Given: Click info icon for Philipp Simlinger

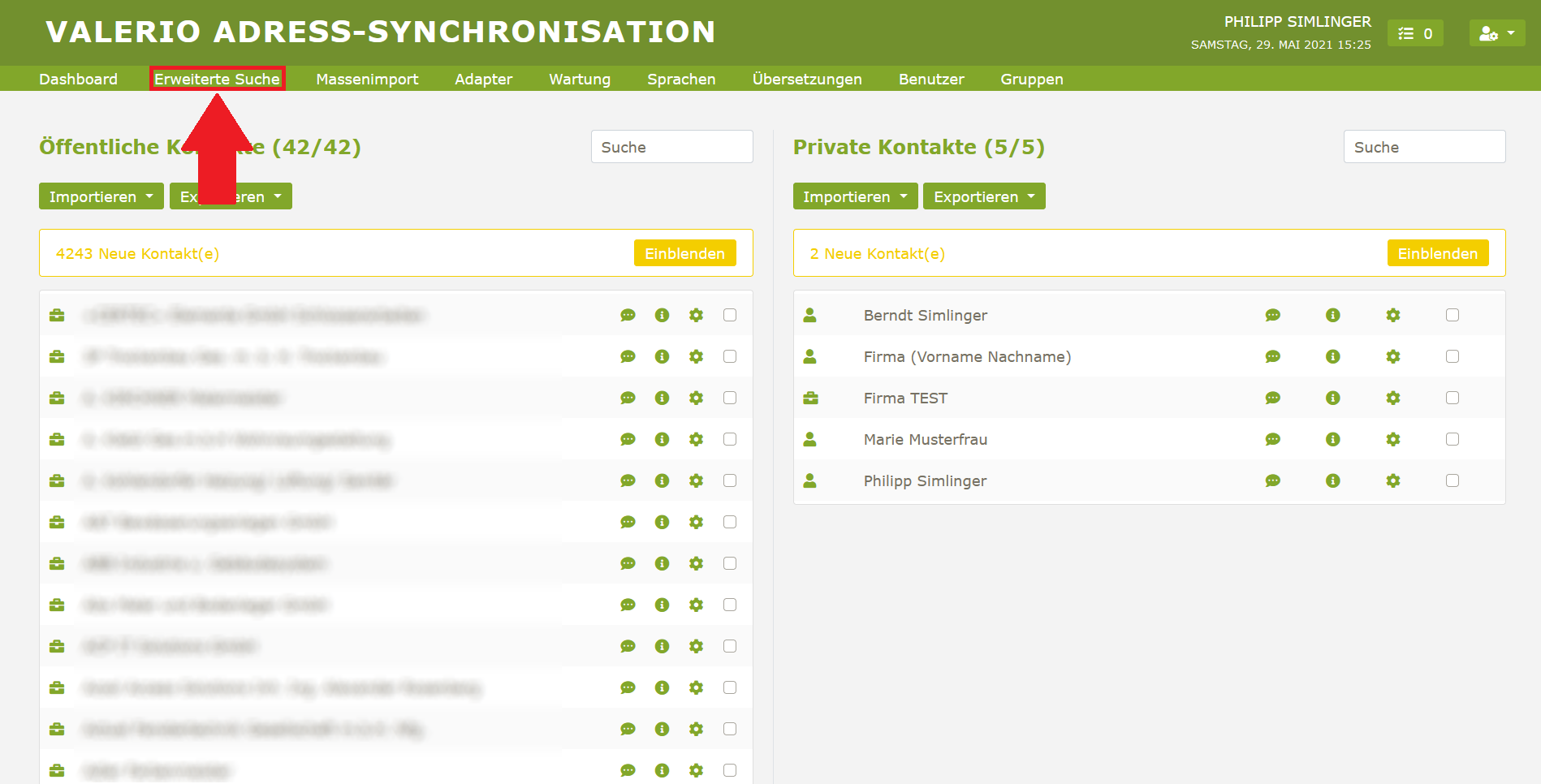Looking at the screenshot, I should [x=1332, y=480].
